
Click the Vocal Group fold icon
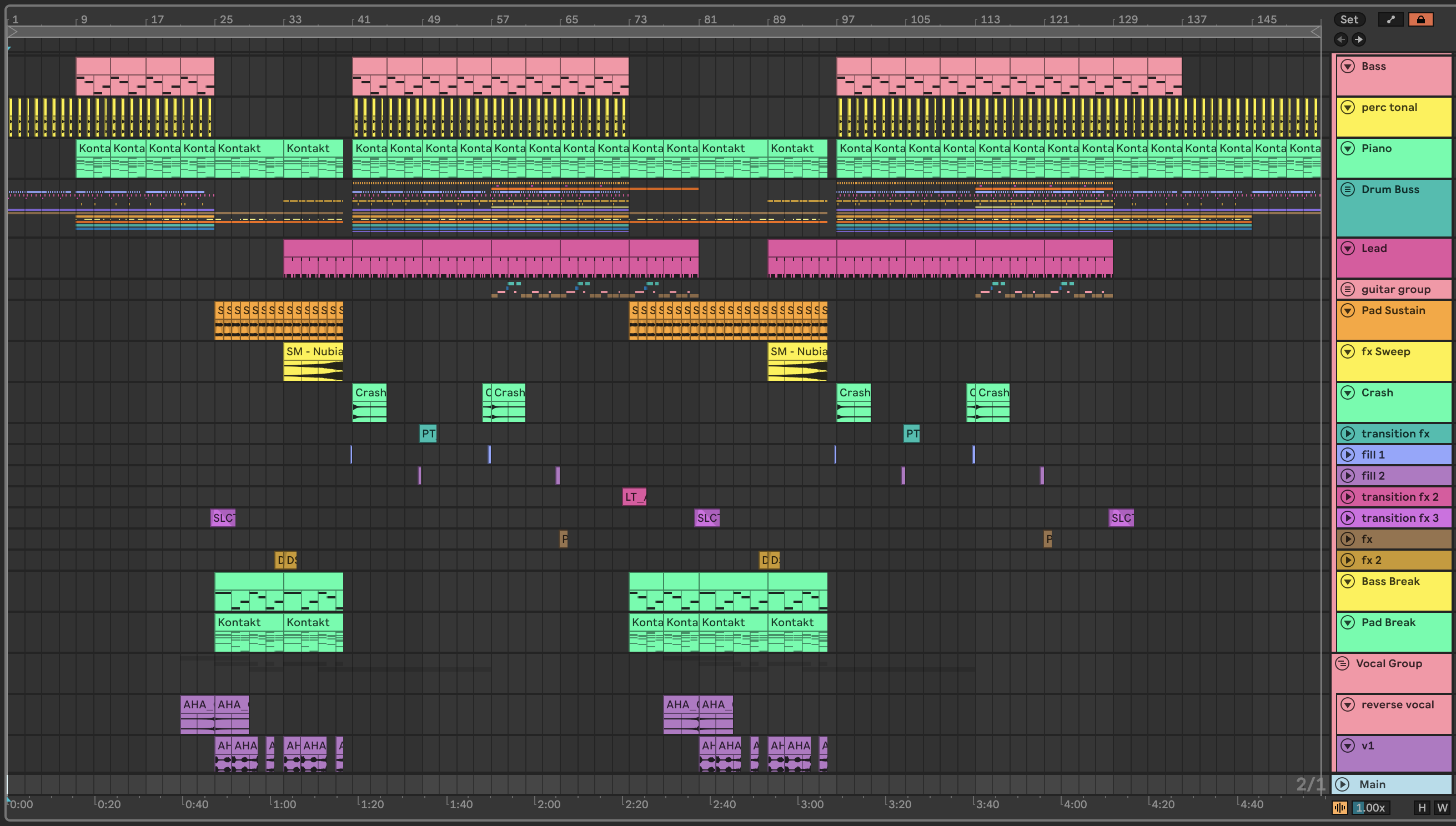point(1343,664)
